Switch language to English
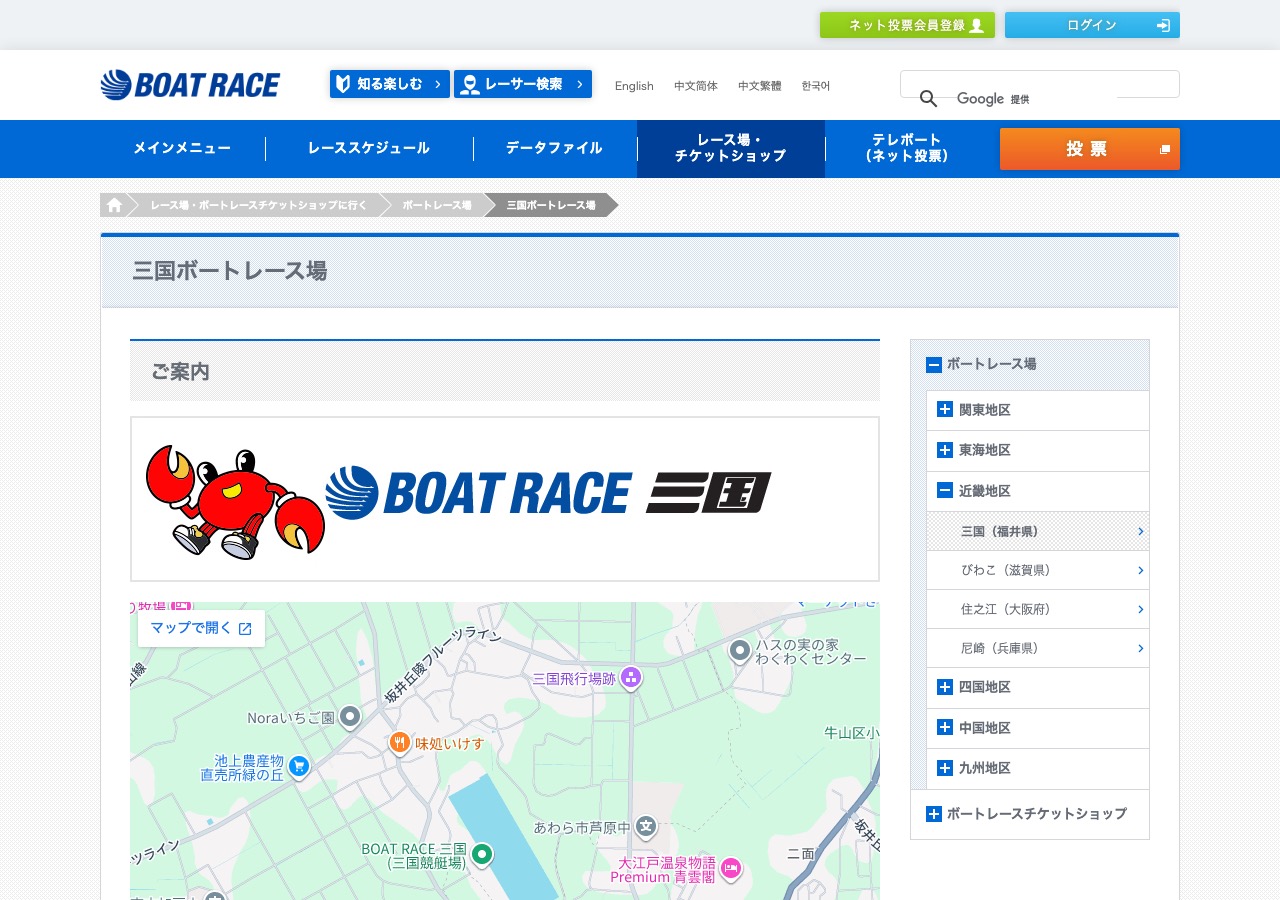Screen dimensions: 1280x900 (x=634, y=86)
